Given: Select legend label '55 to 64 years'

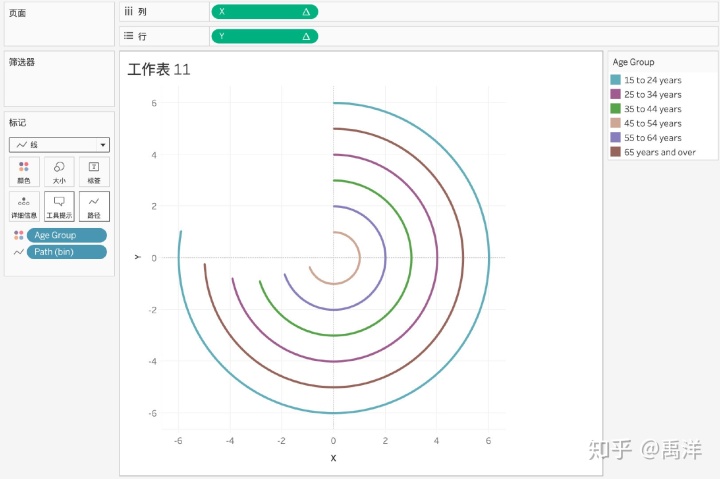Looking at the screenshot, I should pyautogui.click(x=652, y=137).
